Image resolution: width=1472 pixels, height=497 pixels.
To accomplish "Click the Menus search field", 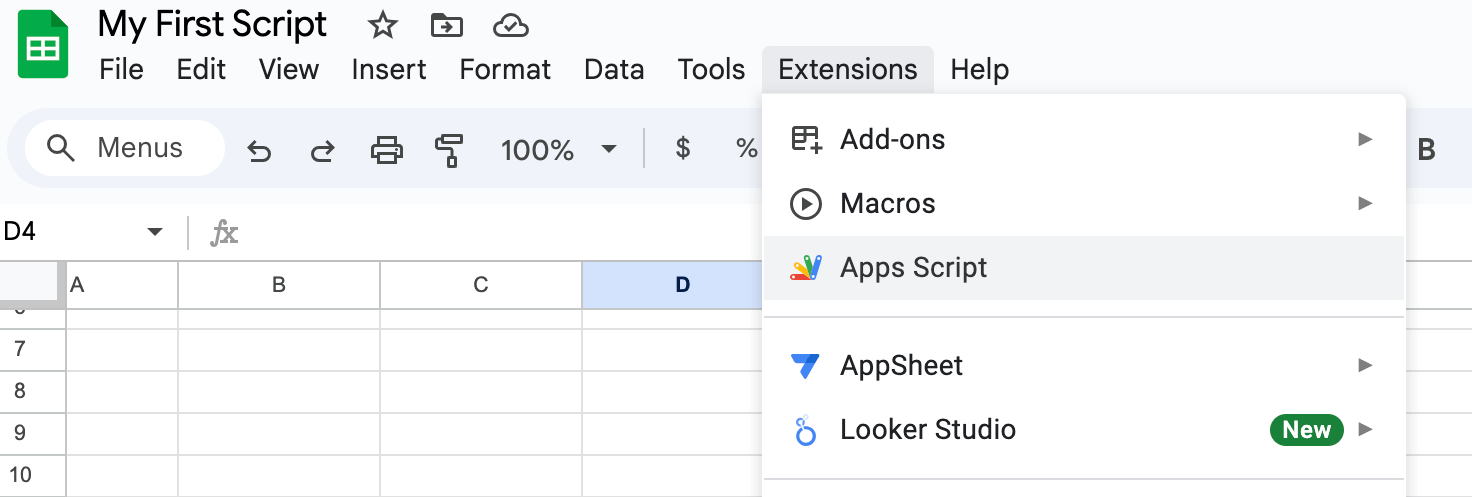I will pyautogui.click(x=125, y=149).
